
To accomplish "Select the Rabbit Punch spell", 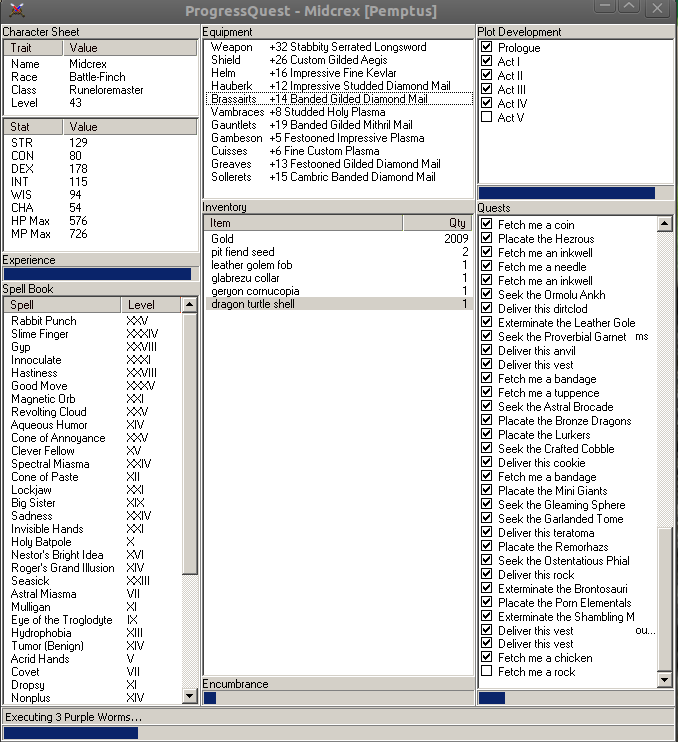I will coord(93,321).
